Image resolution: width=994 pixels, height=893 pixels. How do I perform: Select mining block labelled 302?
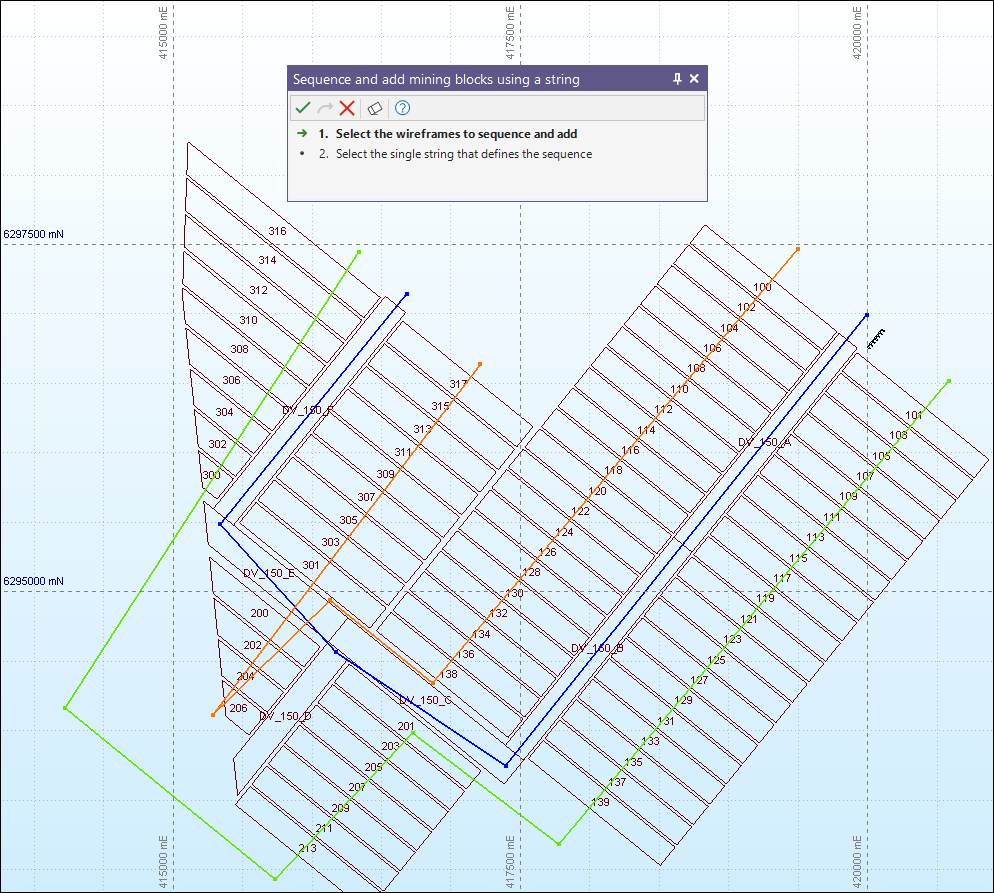pyautogui.click(x=217, y=444)
